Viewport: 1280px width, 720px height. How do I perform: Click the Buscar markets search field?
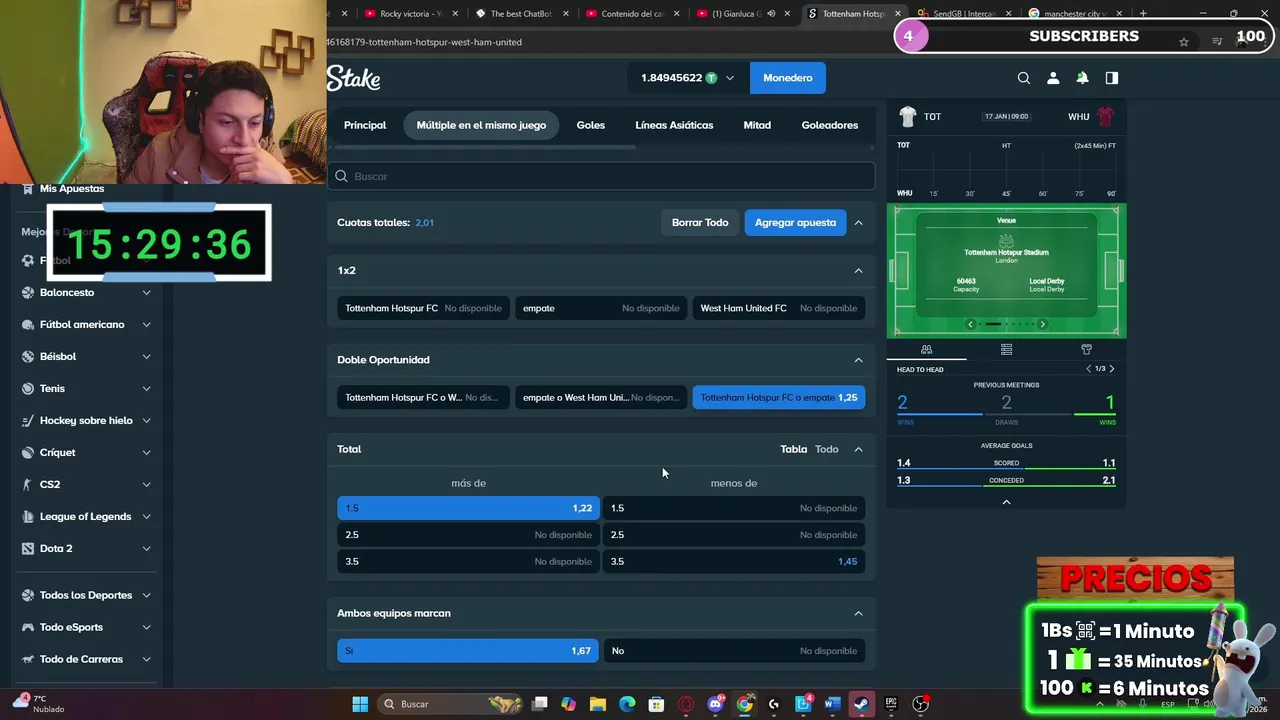click(x=601, y=176)
